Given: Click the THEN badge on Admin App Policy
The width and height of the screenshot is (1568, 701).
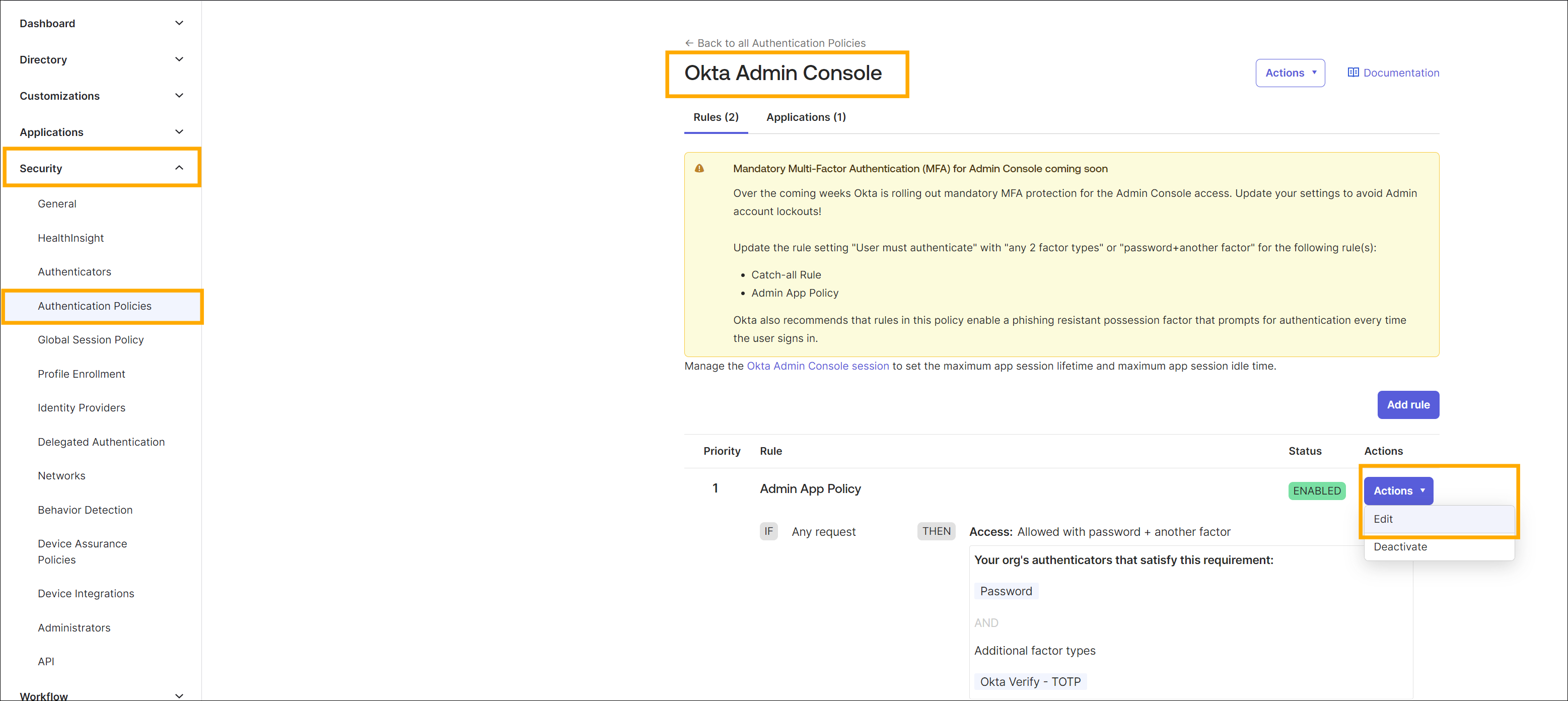Looking at the screenshot, I should (x=936, y=531).
